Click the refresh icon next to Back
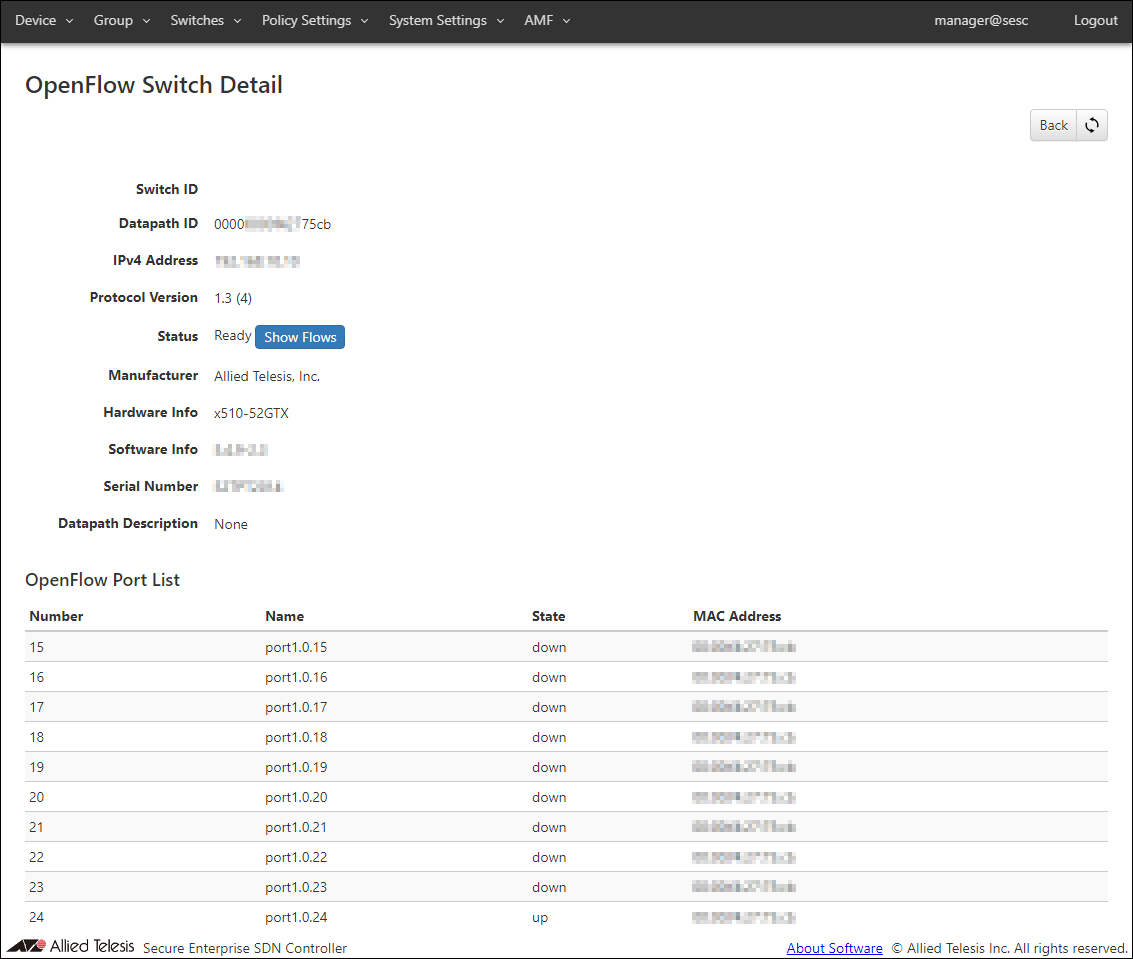 (x=1092, y=125)
